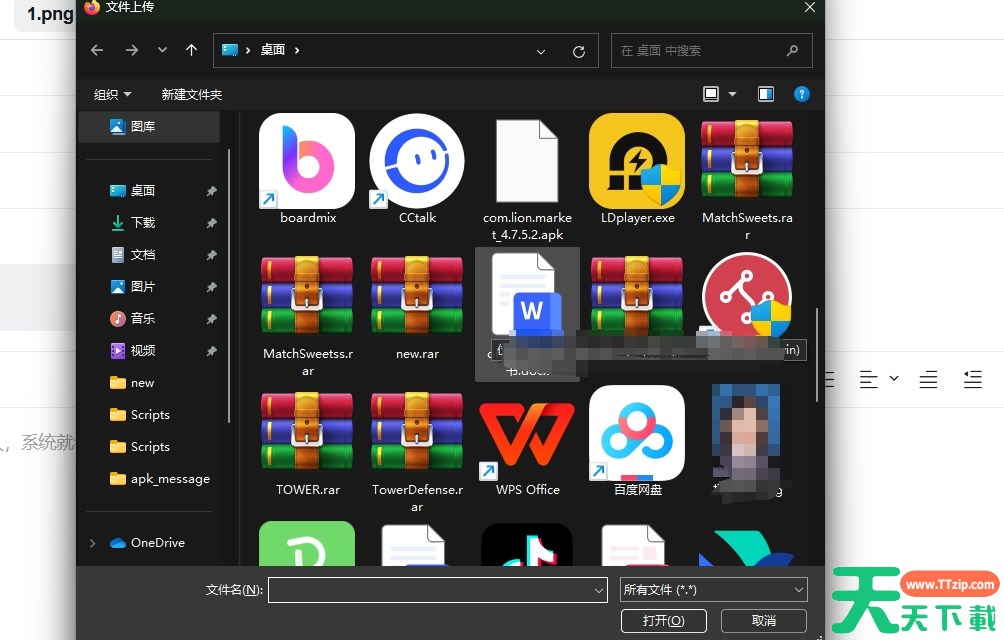This screenshot has height=640, width=1004.
Task: Click the 打开 button
Action: 663,621
